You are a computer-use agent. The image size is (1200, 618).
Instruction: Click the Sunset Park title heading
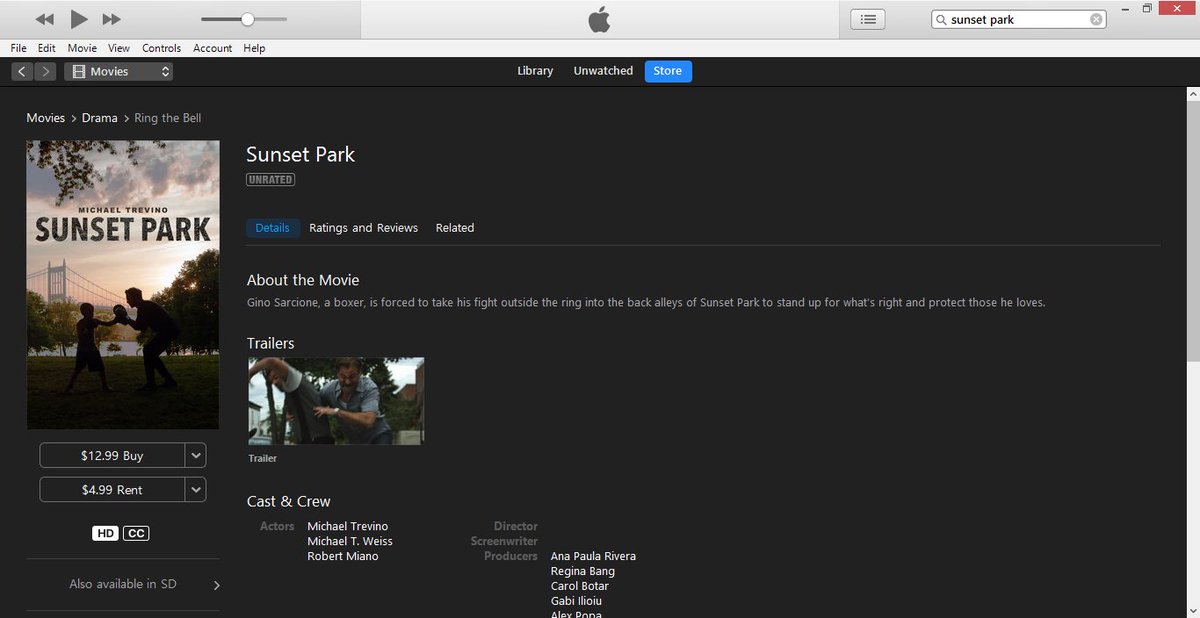tap(301, 154)
